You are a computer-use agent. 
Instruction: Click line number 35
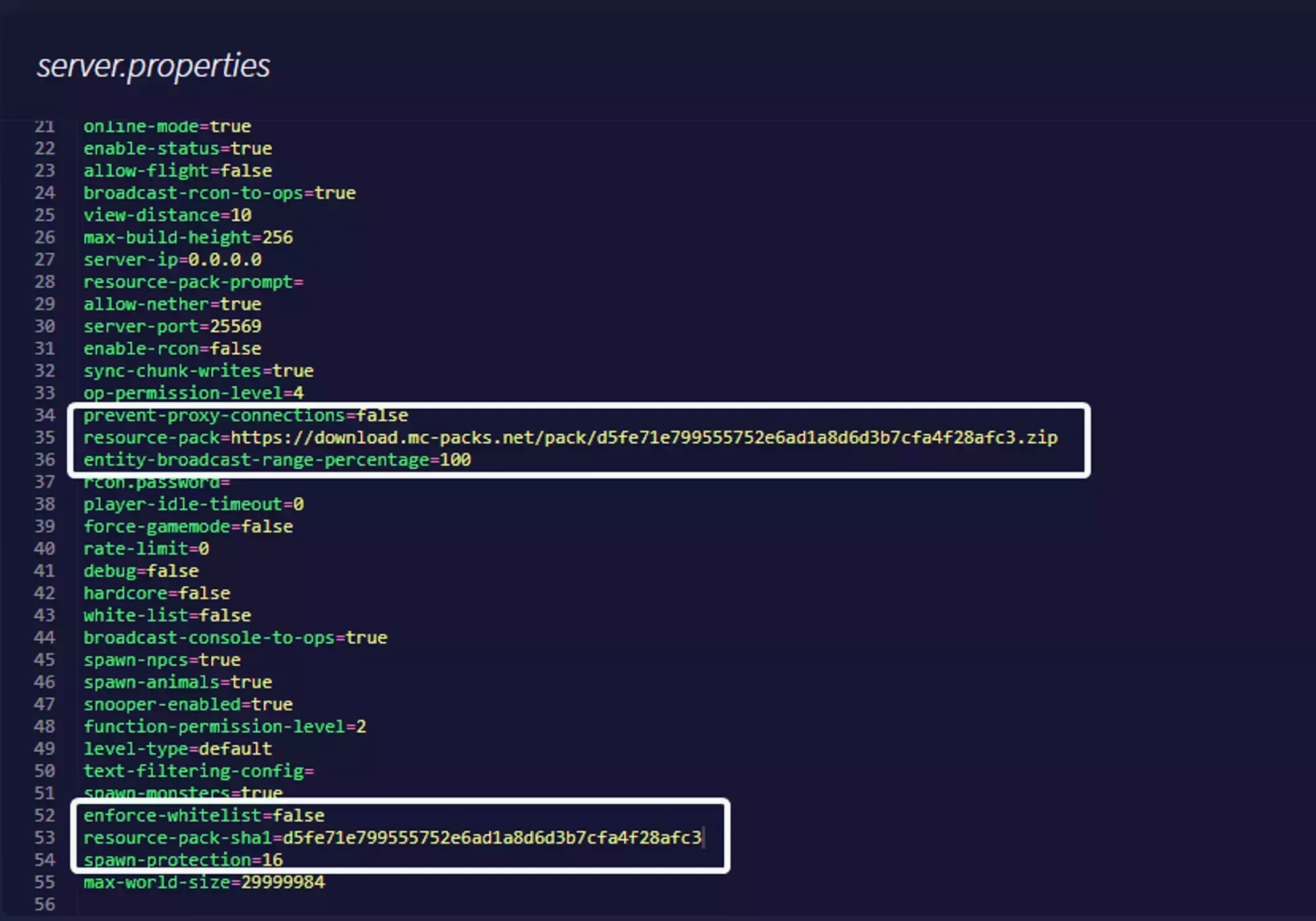(x=45, y=436)
